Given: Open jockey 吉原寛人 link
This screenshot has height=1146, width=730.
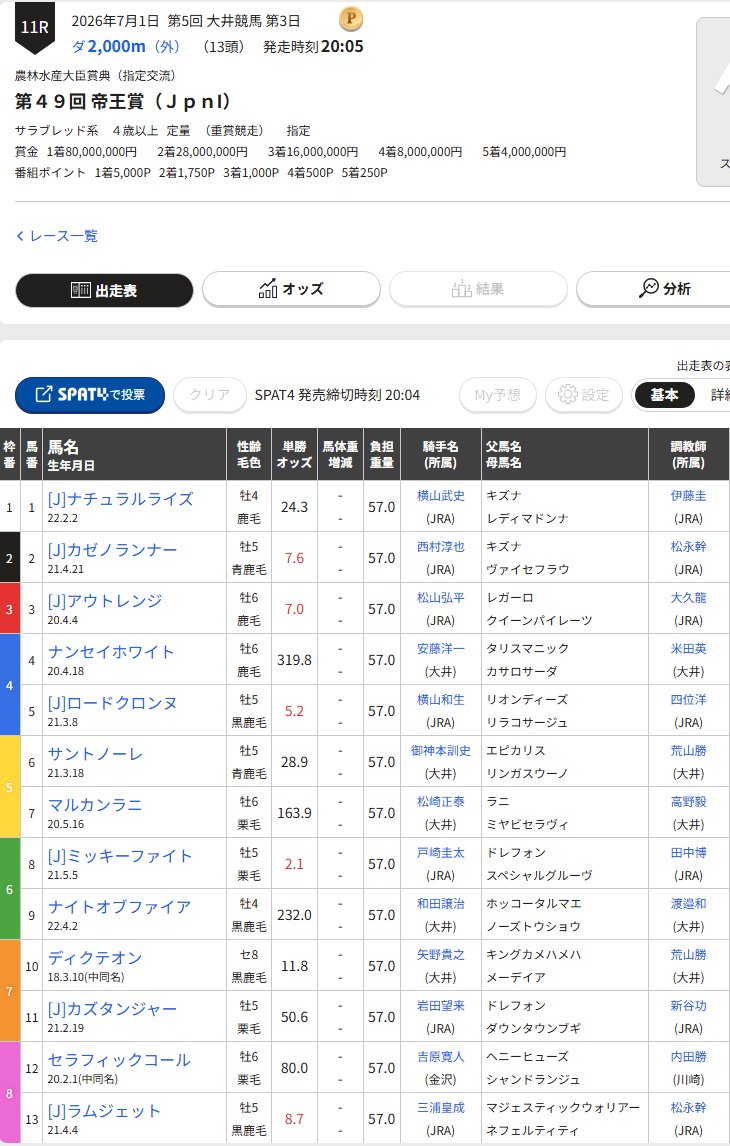Looking at the screenshot, I should (x=441, y=1057).
